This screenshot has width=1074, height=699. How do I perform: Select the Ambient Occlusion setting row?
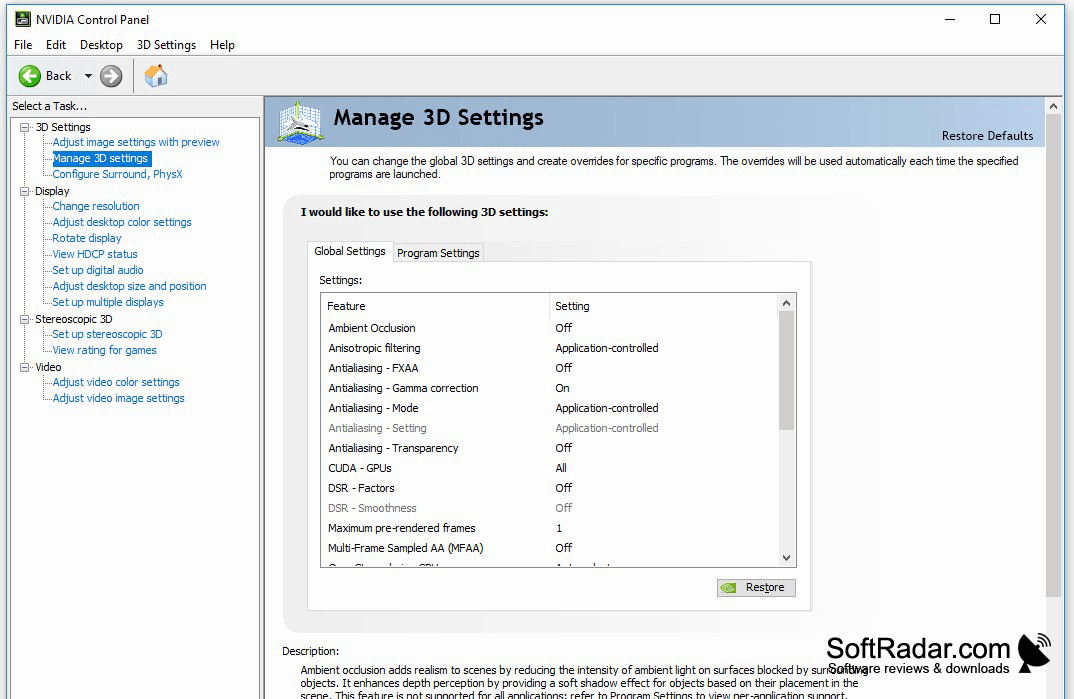point(549,328)
